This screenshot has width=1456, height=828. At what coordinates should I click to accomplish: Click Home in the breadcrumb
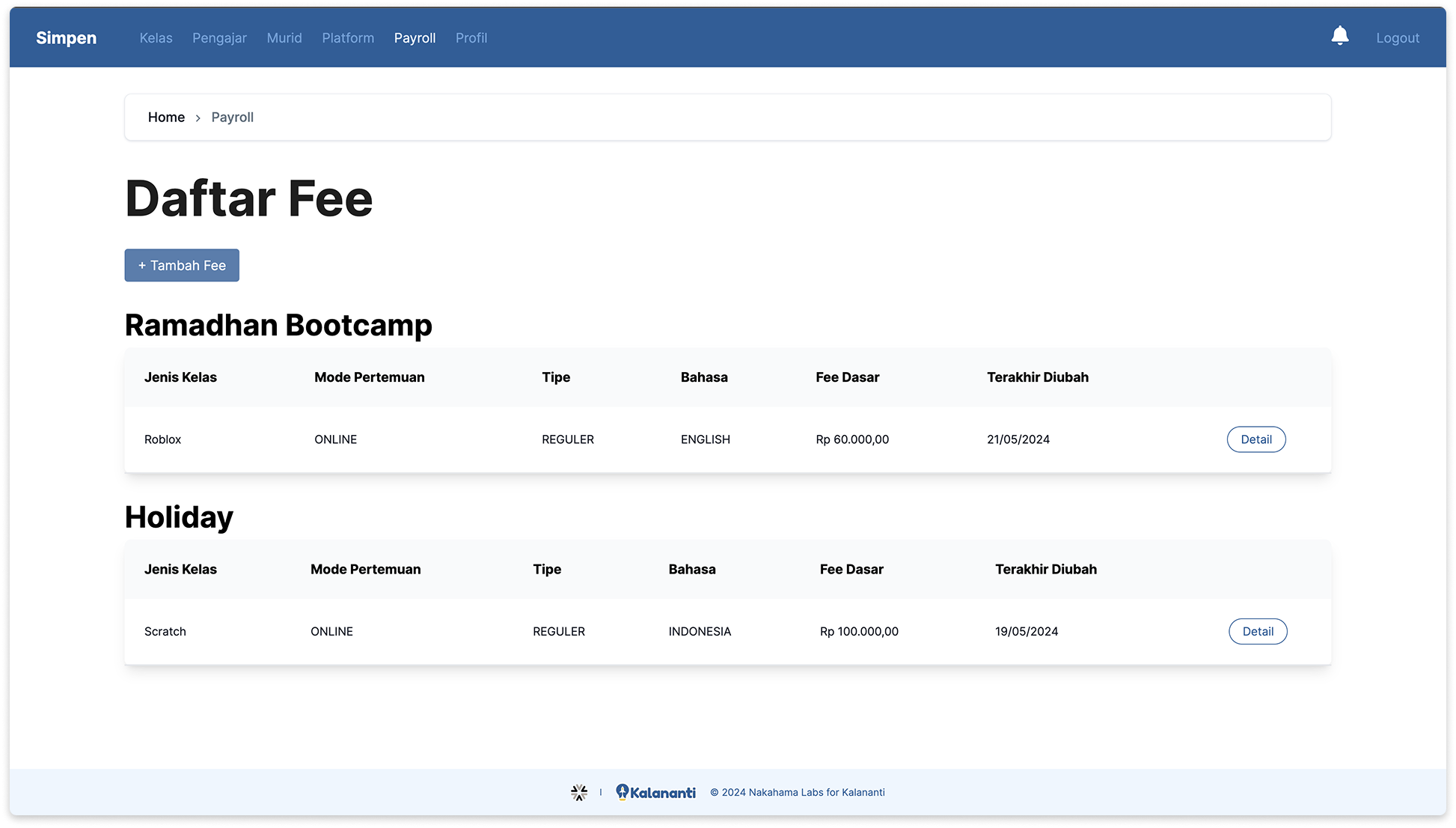click(x=166, y=118)
